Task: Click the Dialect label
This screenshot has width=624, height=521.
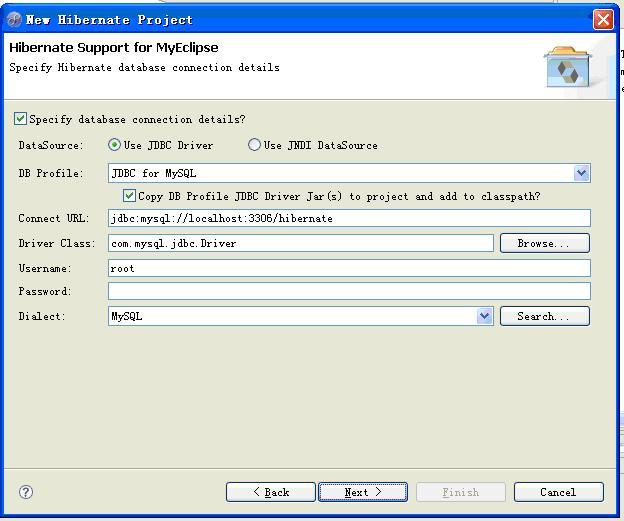Action: click(x=42, y=316)
